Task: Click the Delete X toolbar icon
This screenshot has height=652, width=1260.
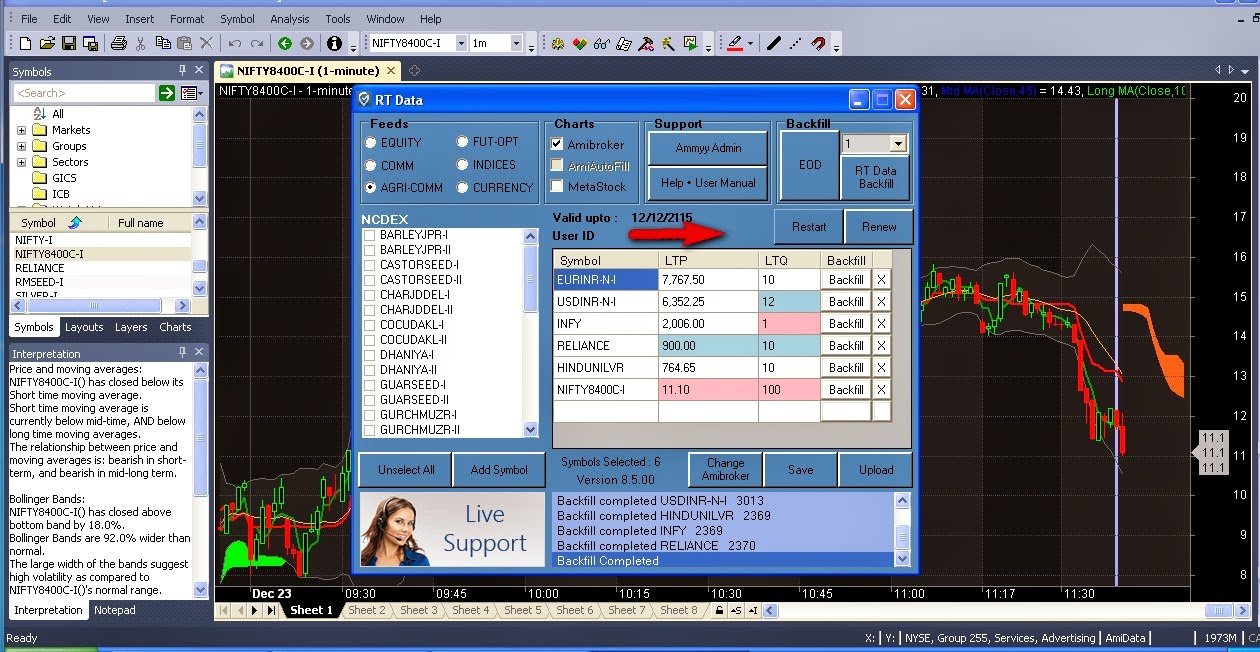Action: tap(207, 44)
